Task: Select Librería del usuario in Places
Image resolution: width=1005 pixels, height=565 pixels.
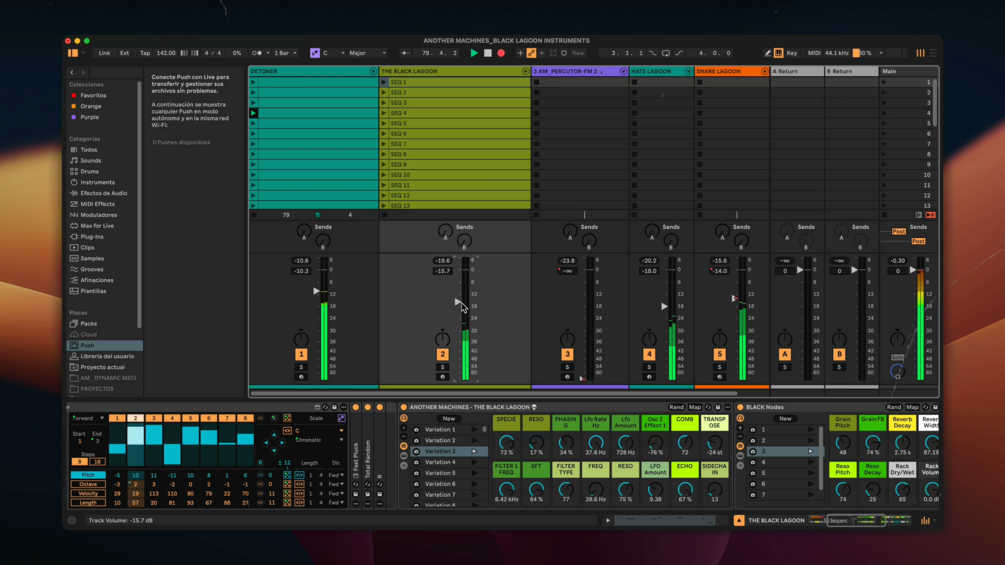Action: (107, 356)
